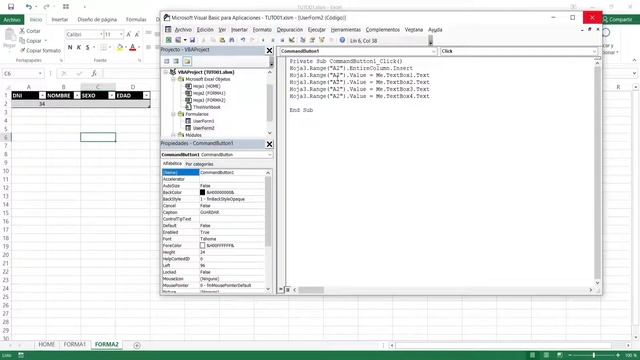Click the Pegar paste icon in Excel ribbon

pyautogui.click(x=9, y=39)
